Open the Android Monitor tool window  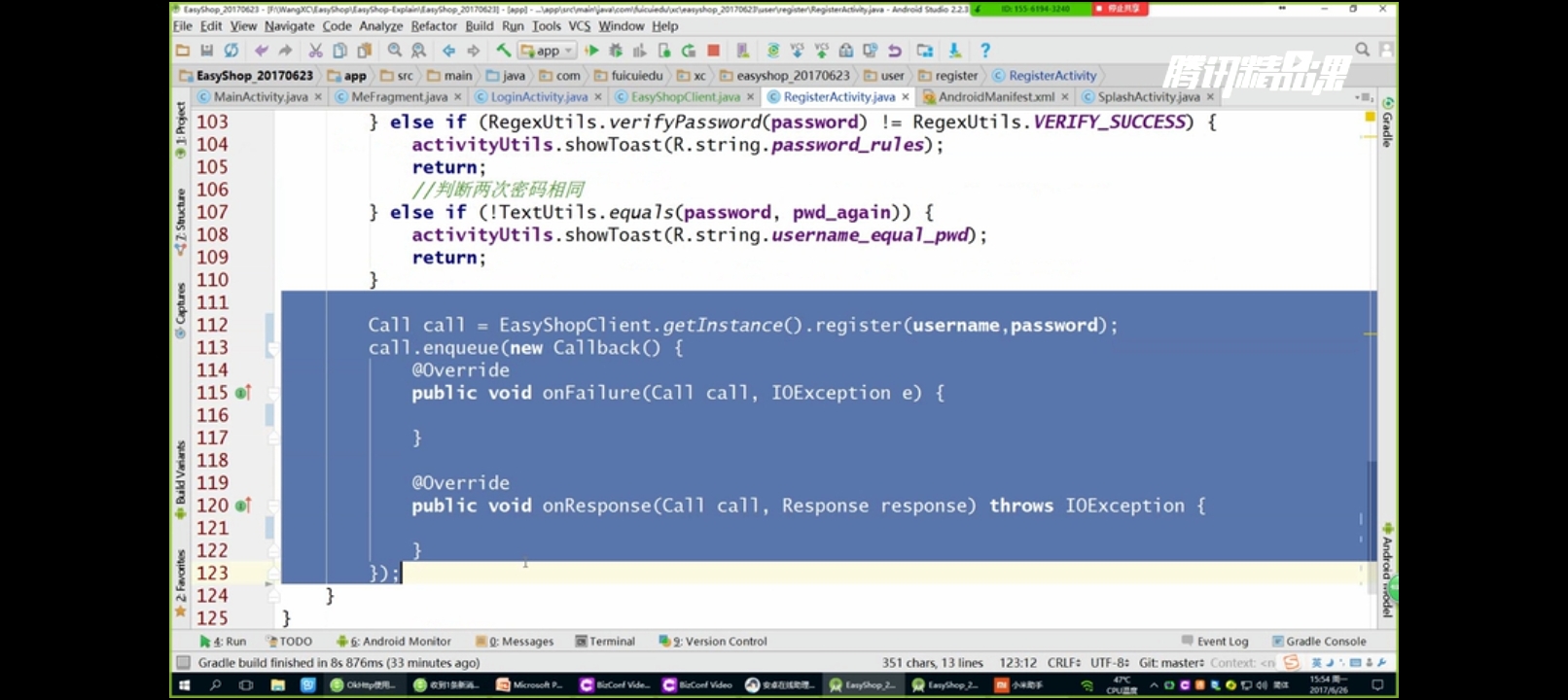click(x=394, y=642)
